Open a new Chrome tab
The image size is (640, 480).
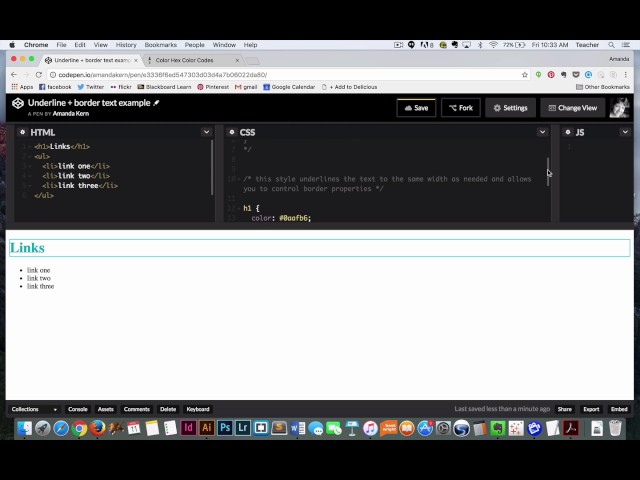[252, 61]
